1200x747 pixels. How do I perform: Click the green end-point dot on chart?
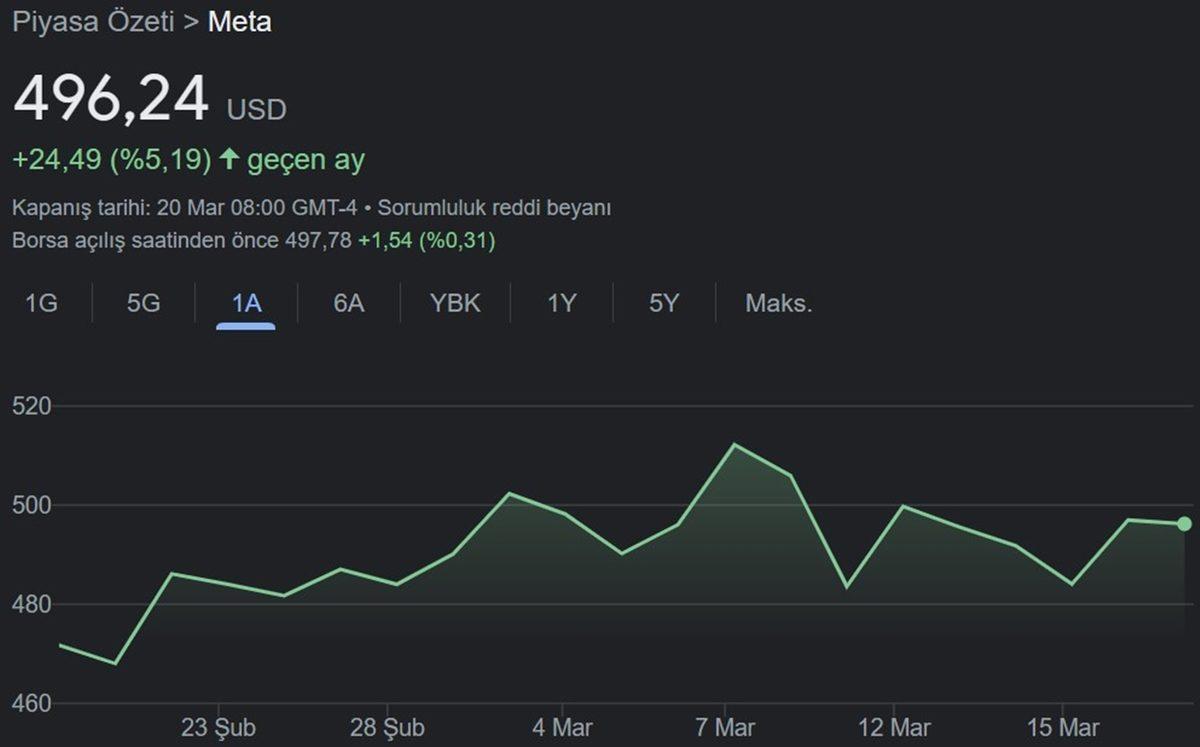[1184, 524]
